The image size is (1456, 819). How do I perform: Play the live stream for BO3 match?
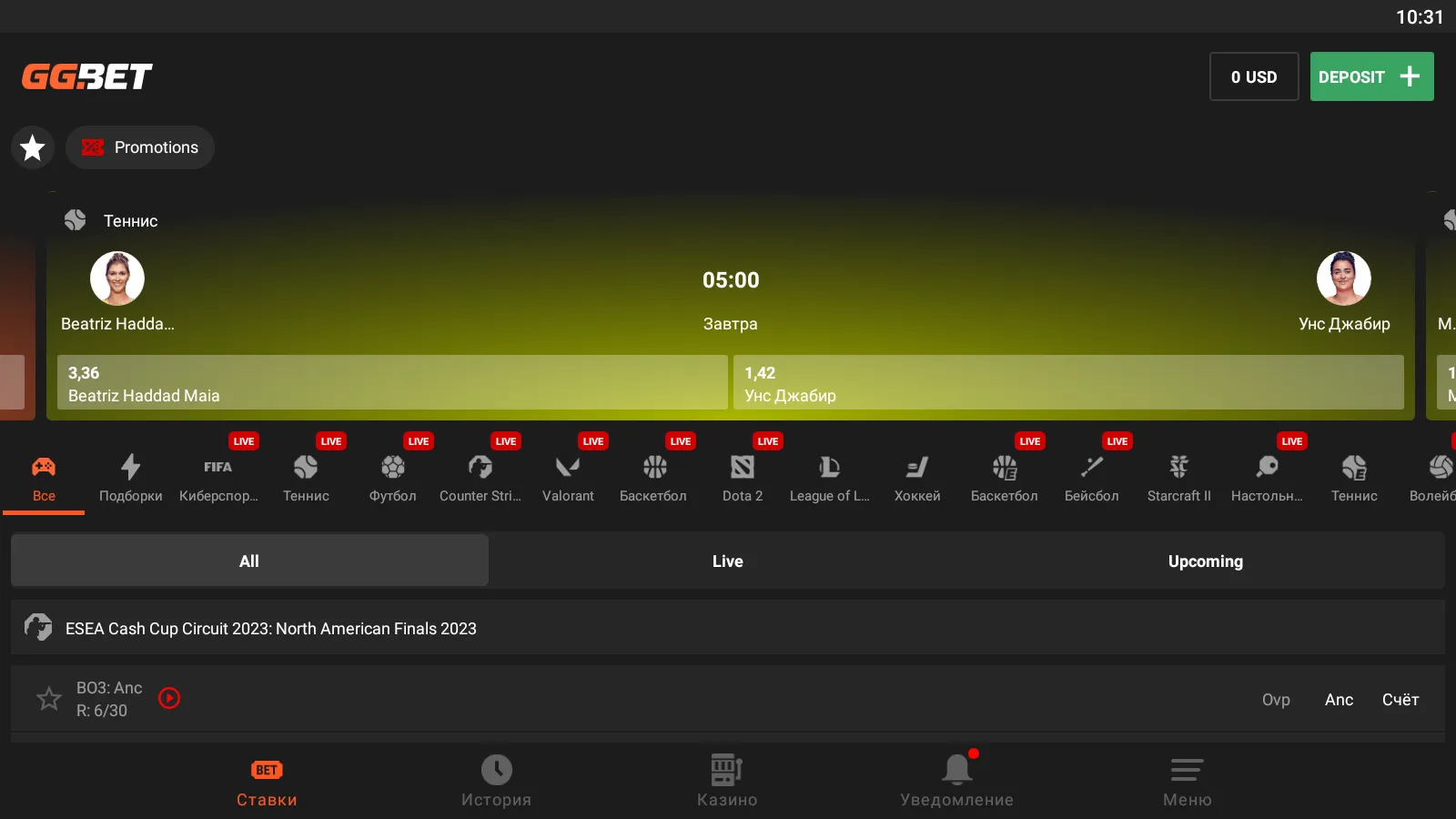[x=169, y=698]
